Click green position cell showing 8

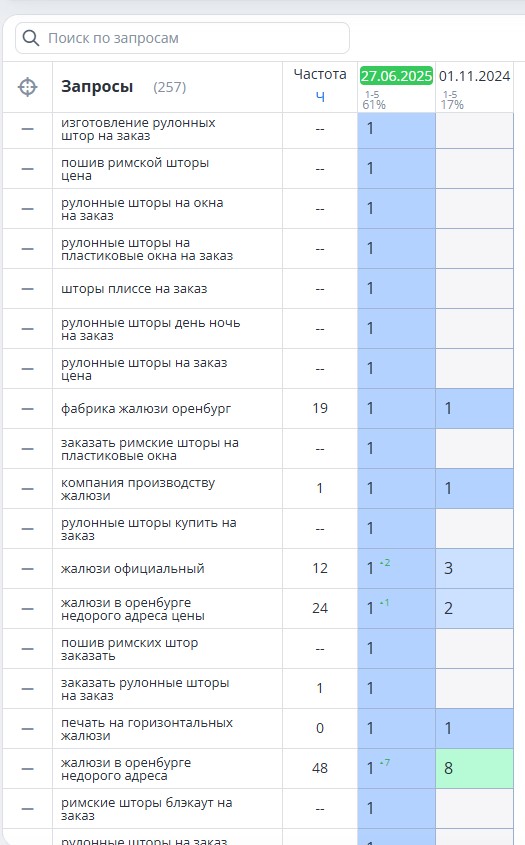[x=474, y=768]
